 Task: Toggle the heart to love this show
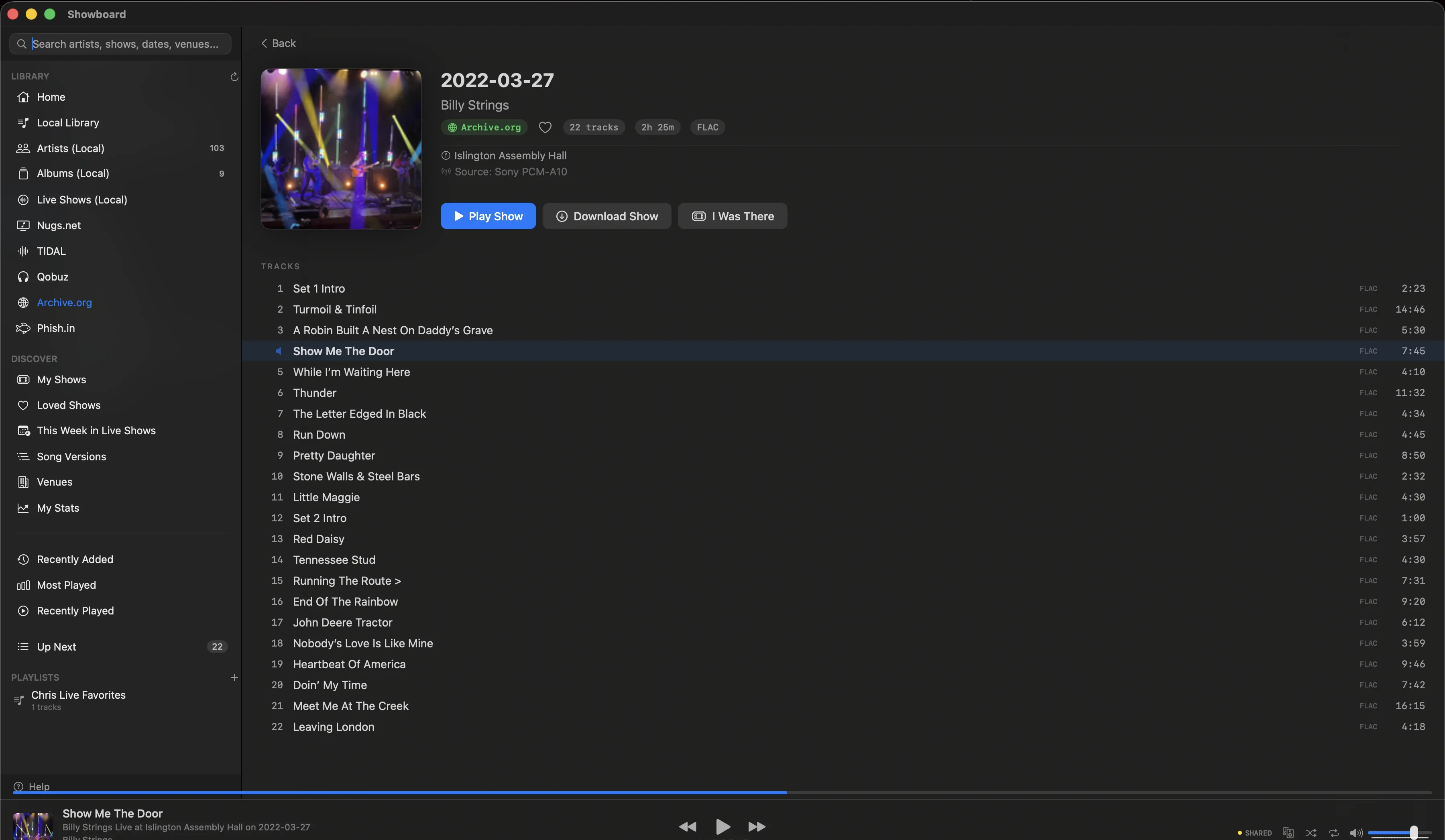[x=545, y=127]
